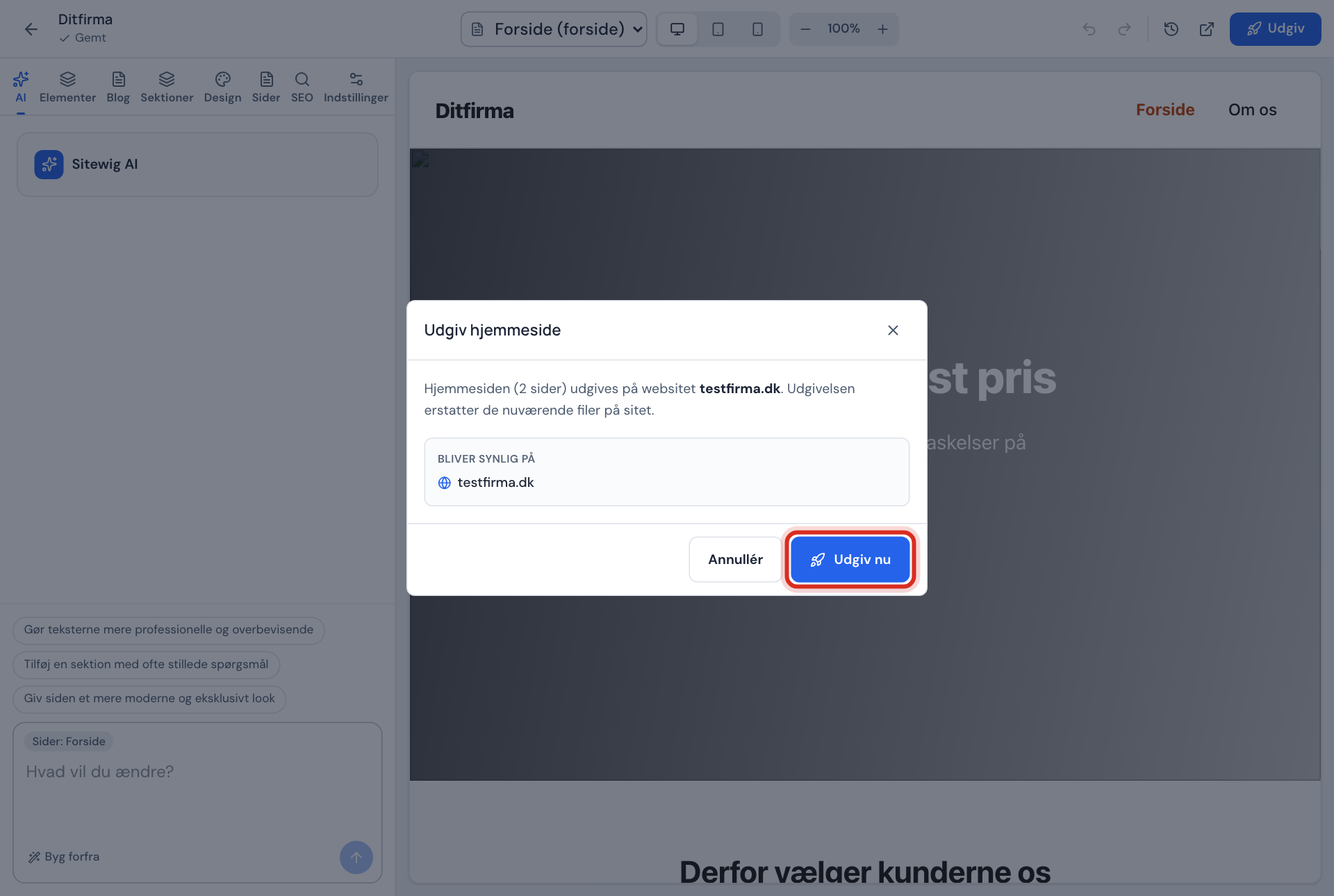Open the Design tab
The height and width of the screenshot is (896, 1334).
tap(222, 88)
